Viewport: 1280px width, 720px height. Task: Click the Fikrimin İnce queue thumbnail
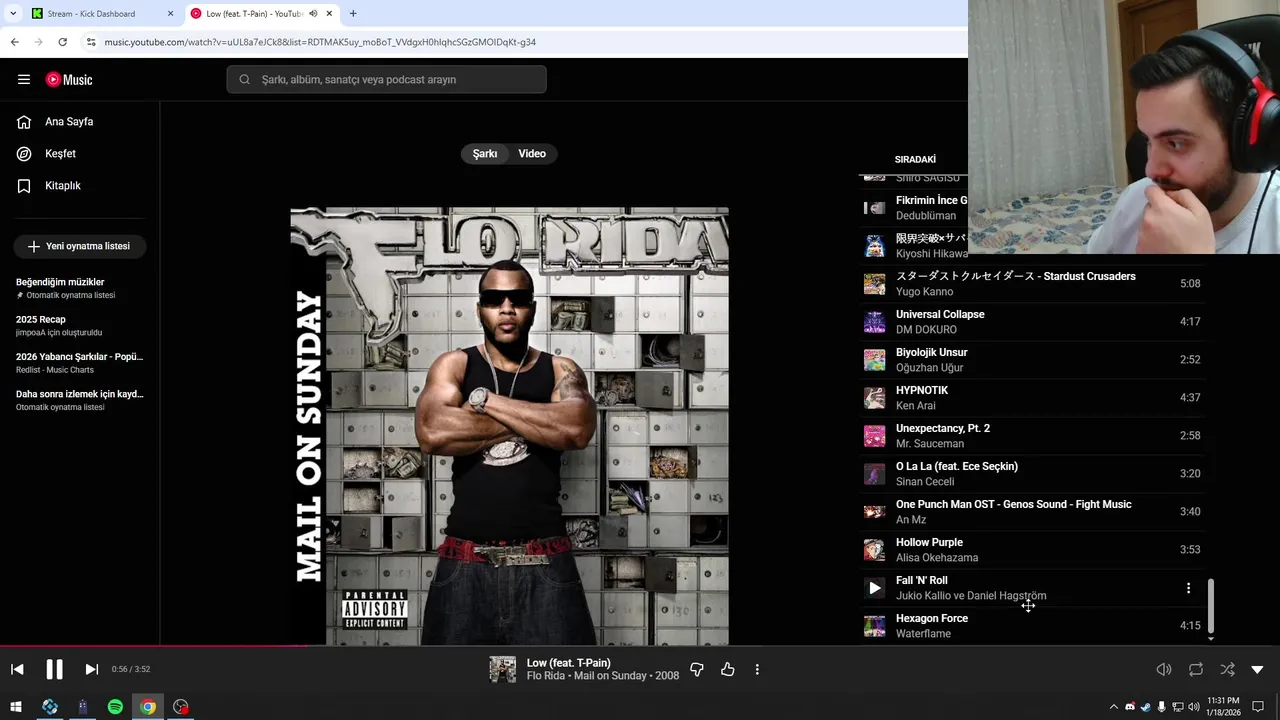pos(875,208)
